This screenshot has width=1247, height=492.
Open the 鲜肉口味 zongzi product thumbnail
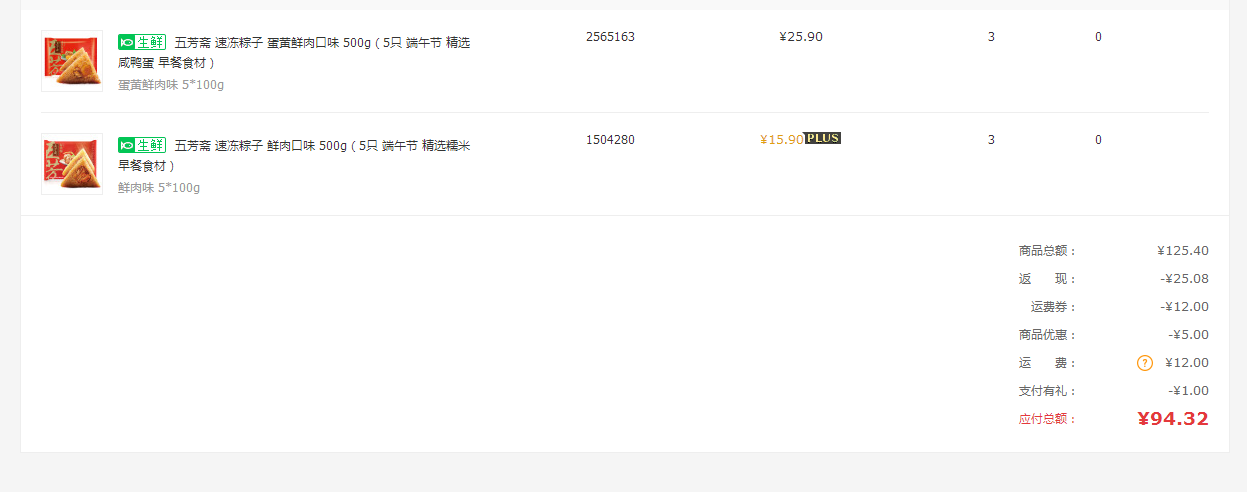72,164
